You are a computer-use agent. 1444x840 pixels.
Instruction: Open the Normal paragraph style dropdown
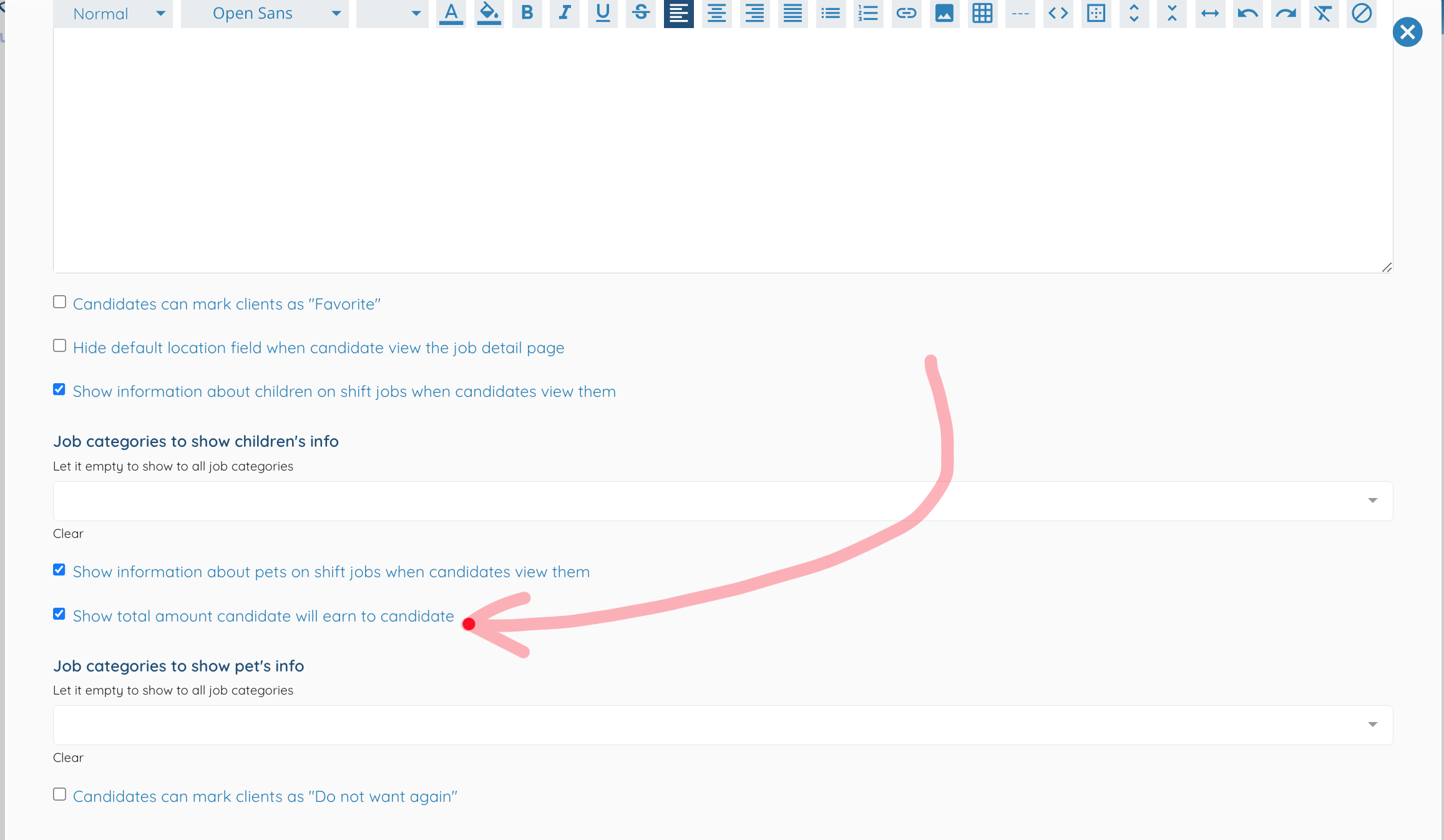click(x=113, y=13)
